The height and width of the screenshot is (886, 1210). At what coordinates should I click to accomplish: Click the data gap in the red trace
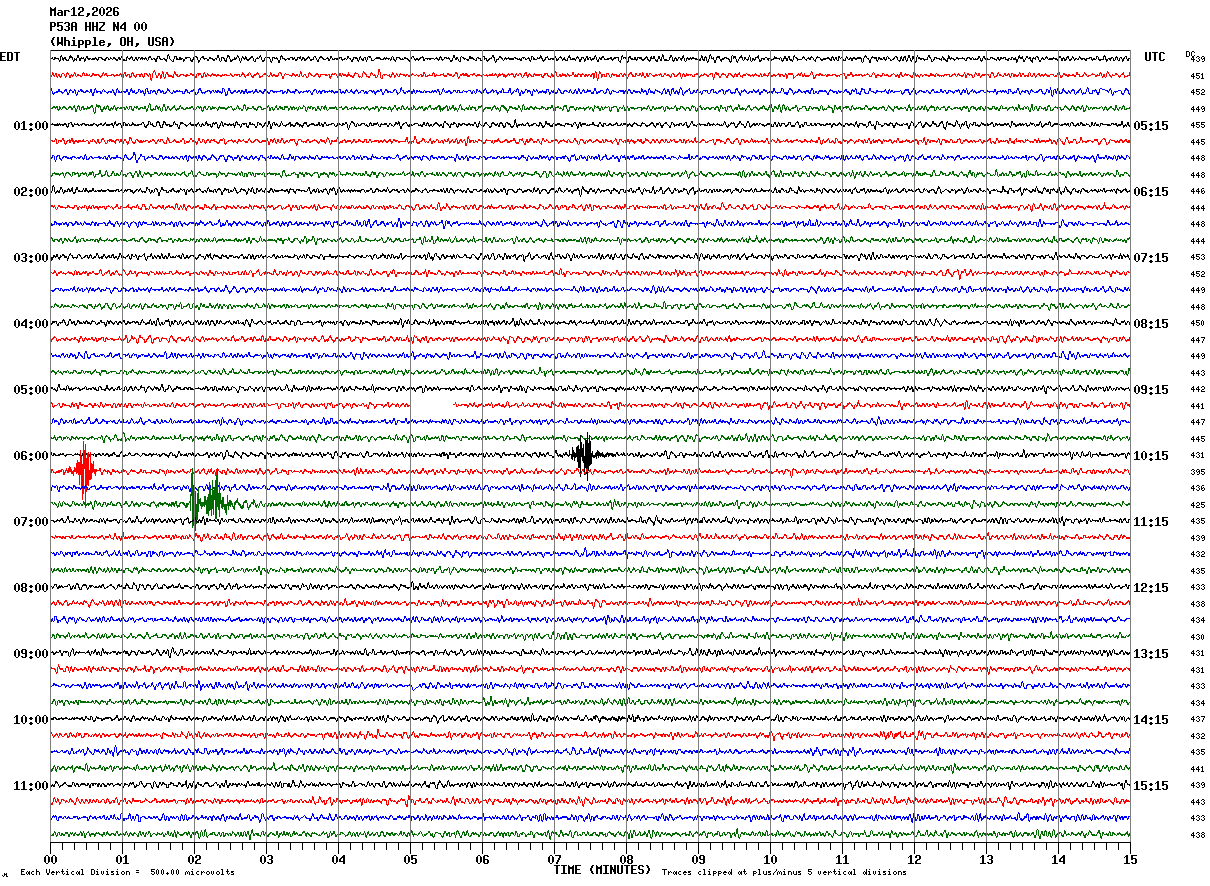click(432, 405)
